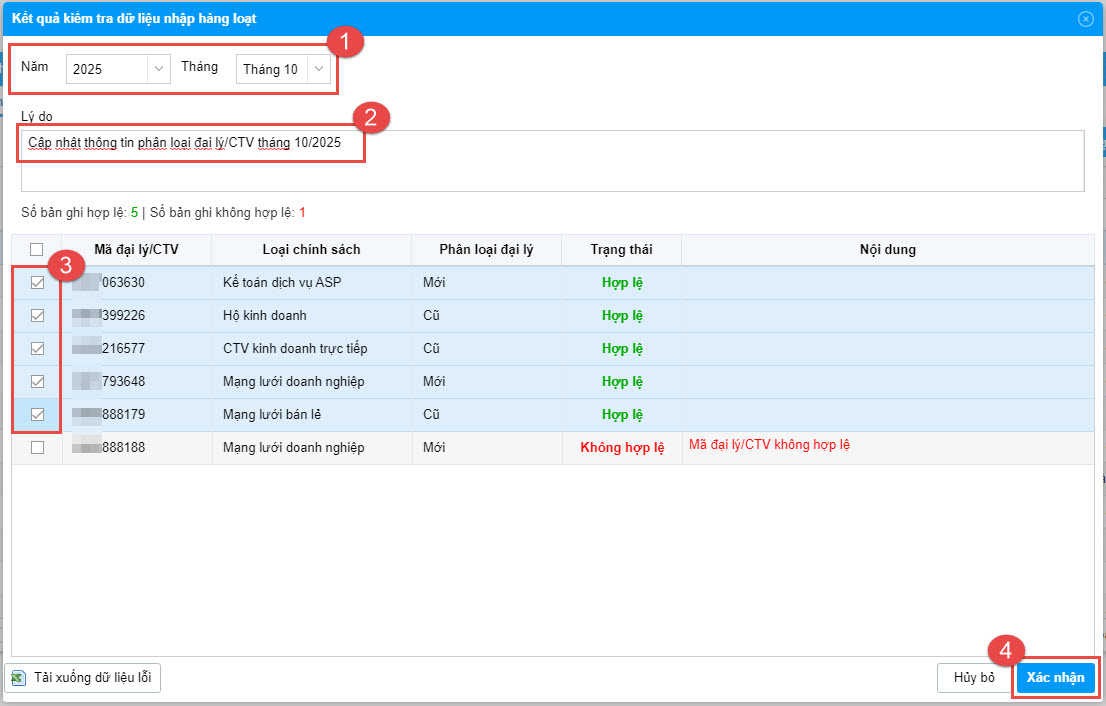Click the Không hợp lệ status cell
The width and height of the screenshot is (1106, 706).
coord(622,448)
